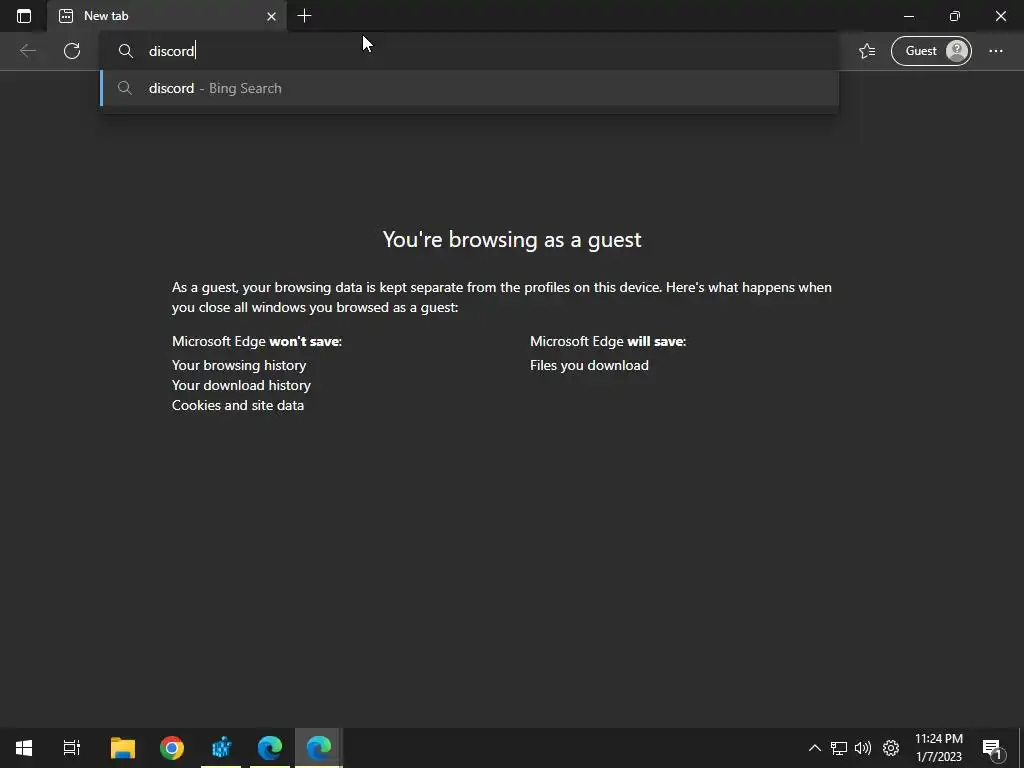1024x768 pixels.
Task: Click the Cookies and site data text
Action: point(238,406)
